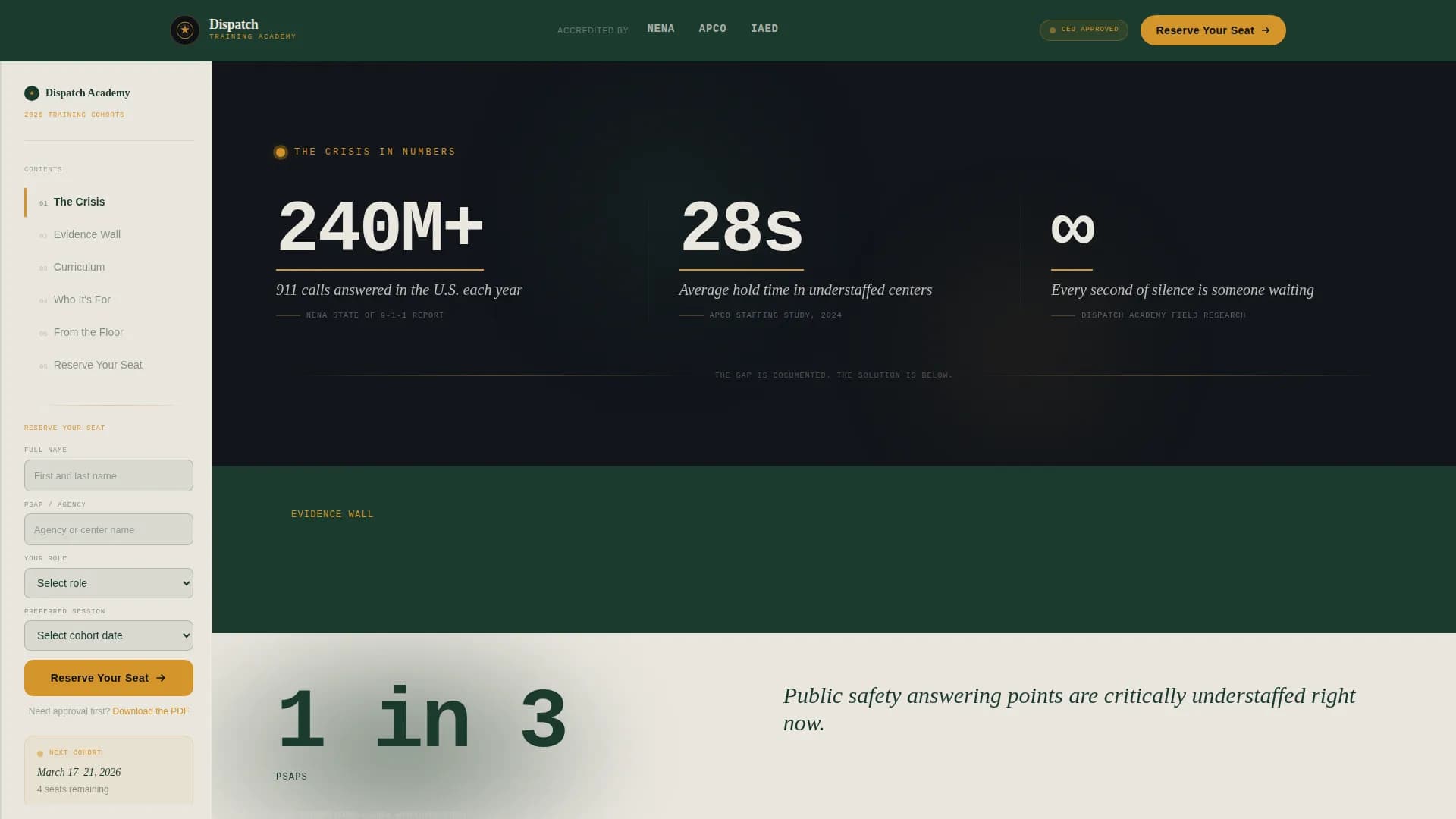This screenshot has width=1456, height=819.
Task: Click the CEU APPROVED badge
Action: (1083, 30)
